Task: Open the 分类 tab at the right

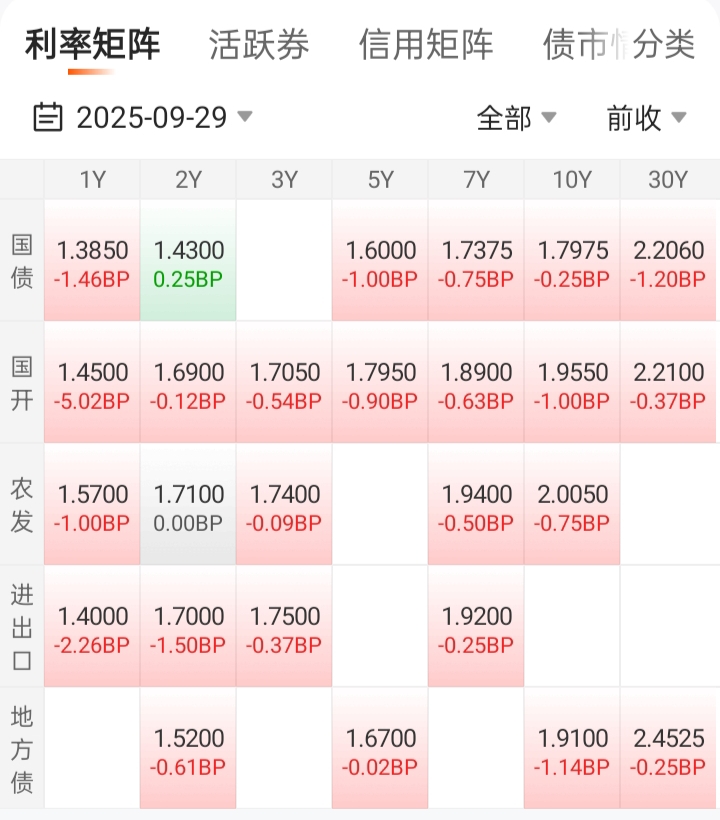Action: click(664, 44)
